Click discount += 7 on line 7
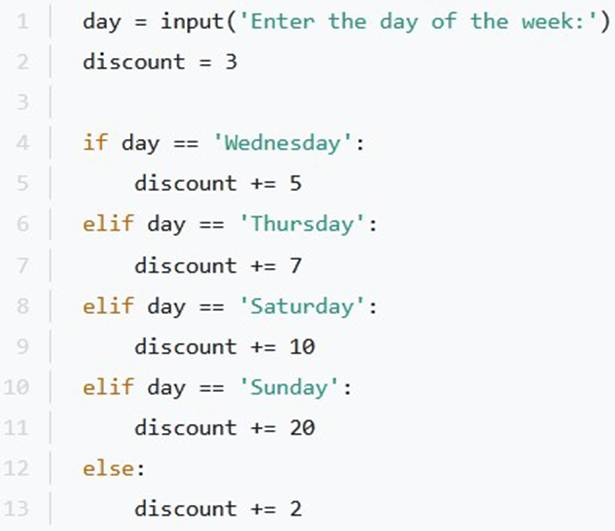 (218, 266)
